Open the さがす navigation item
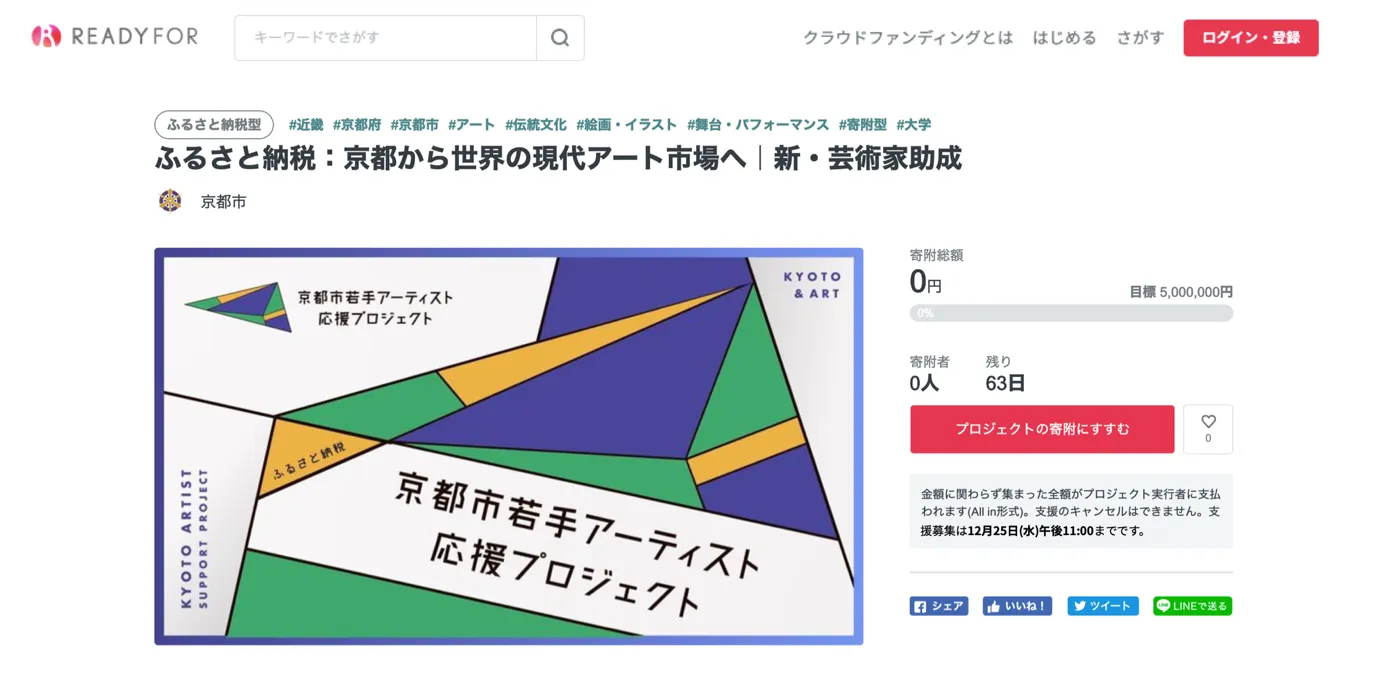Image resolution: width=1387 pixels, height=677 pixels. [x=1140, y=38]
